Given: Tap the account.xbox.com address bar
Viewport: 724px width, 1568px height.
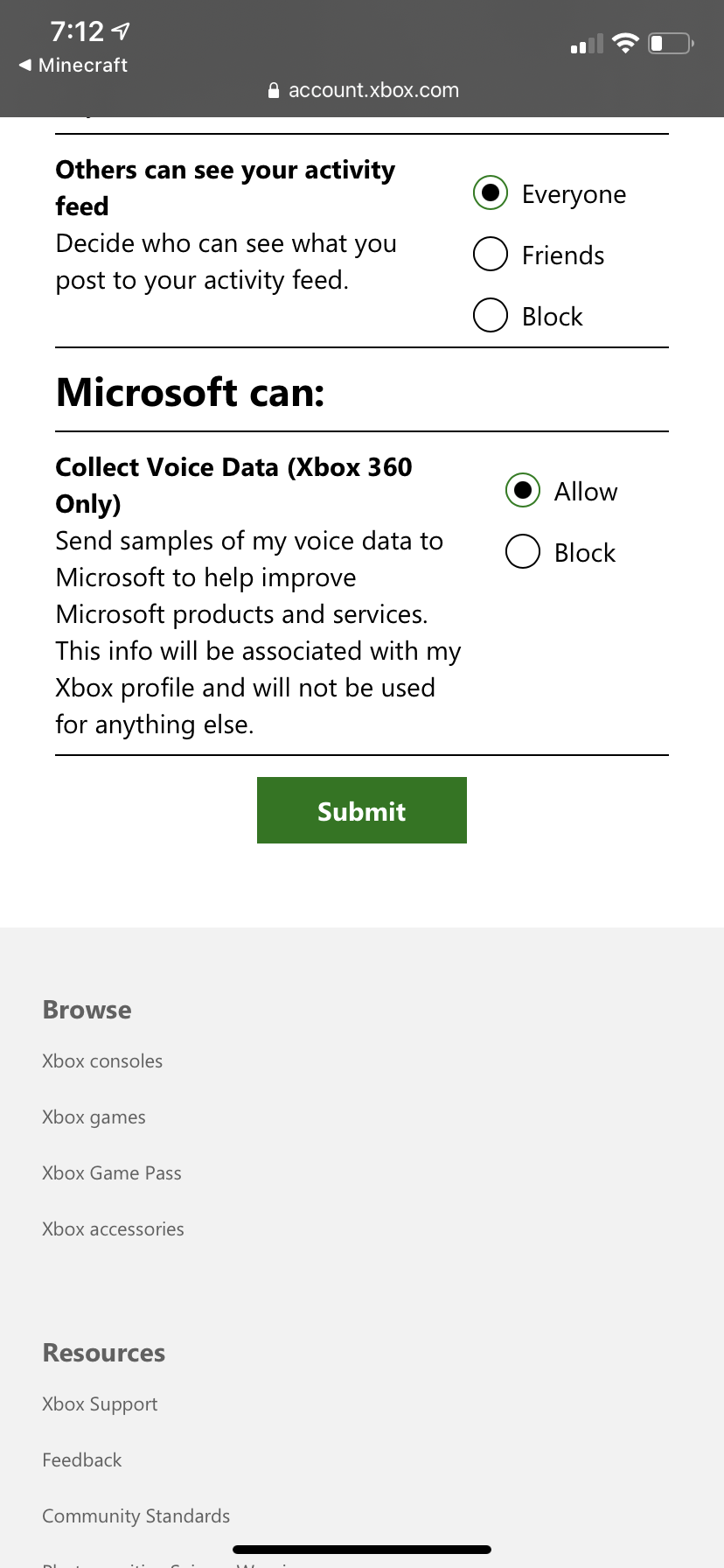Looking at the screenshot, I should tap(373, 90).
